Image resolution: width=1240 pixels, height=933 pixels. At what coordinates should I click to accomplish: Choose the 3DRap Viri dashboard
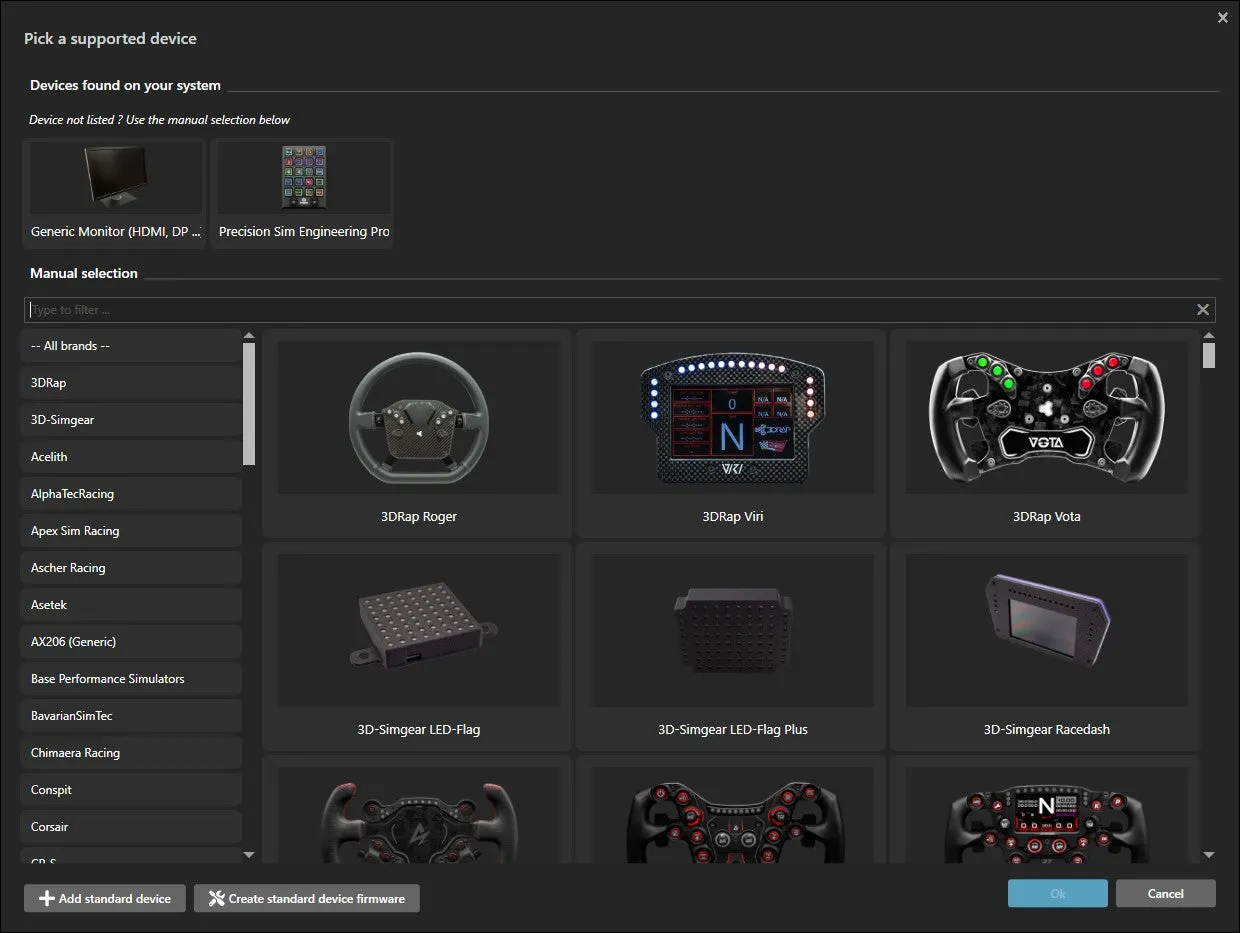tap(731, 433)
